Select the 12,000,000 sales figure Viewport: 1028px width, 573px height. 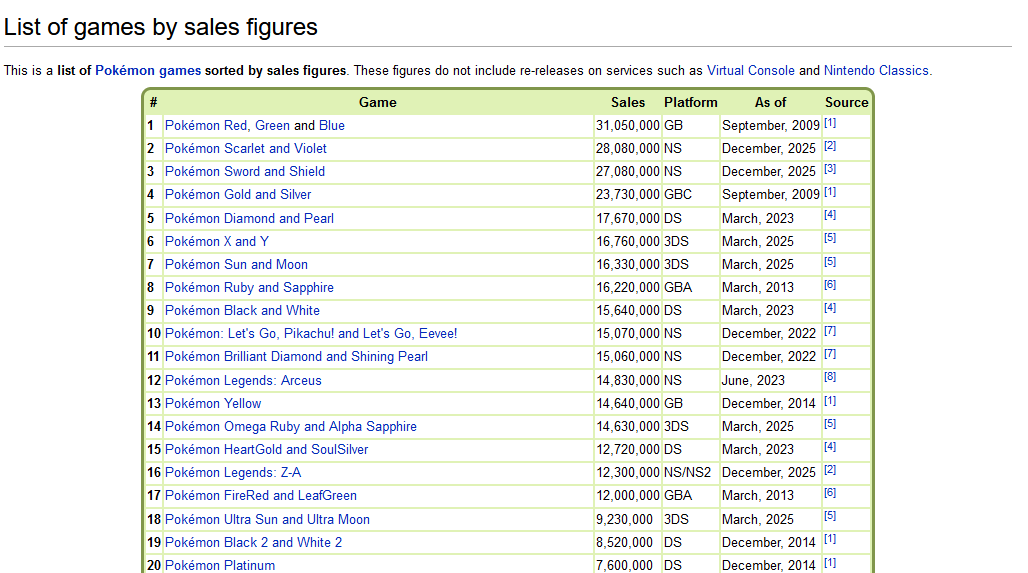tap(627, 496)
